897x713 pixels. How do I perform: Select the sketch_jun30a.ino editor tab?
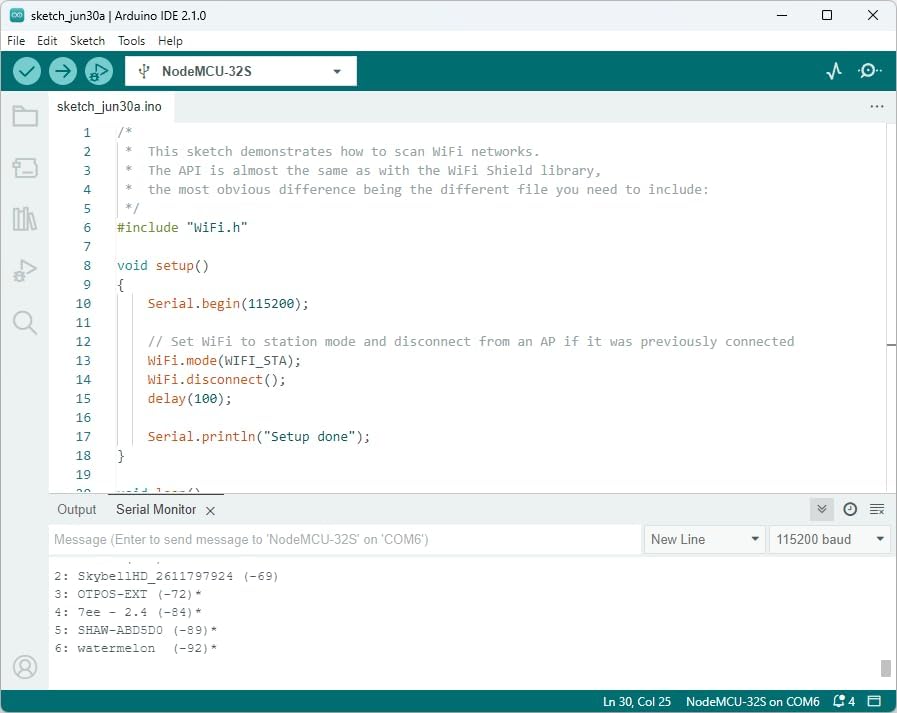click(x=109, y=106)
